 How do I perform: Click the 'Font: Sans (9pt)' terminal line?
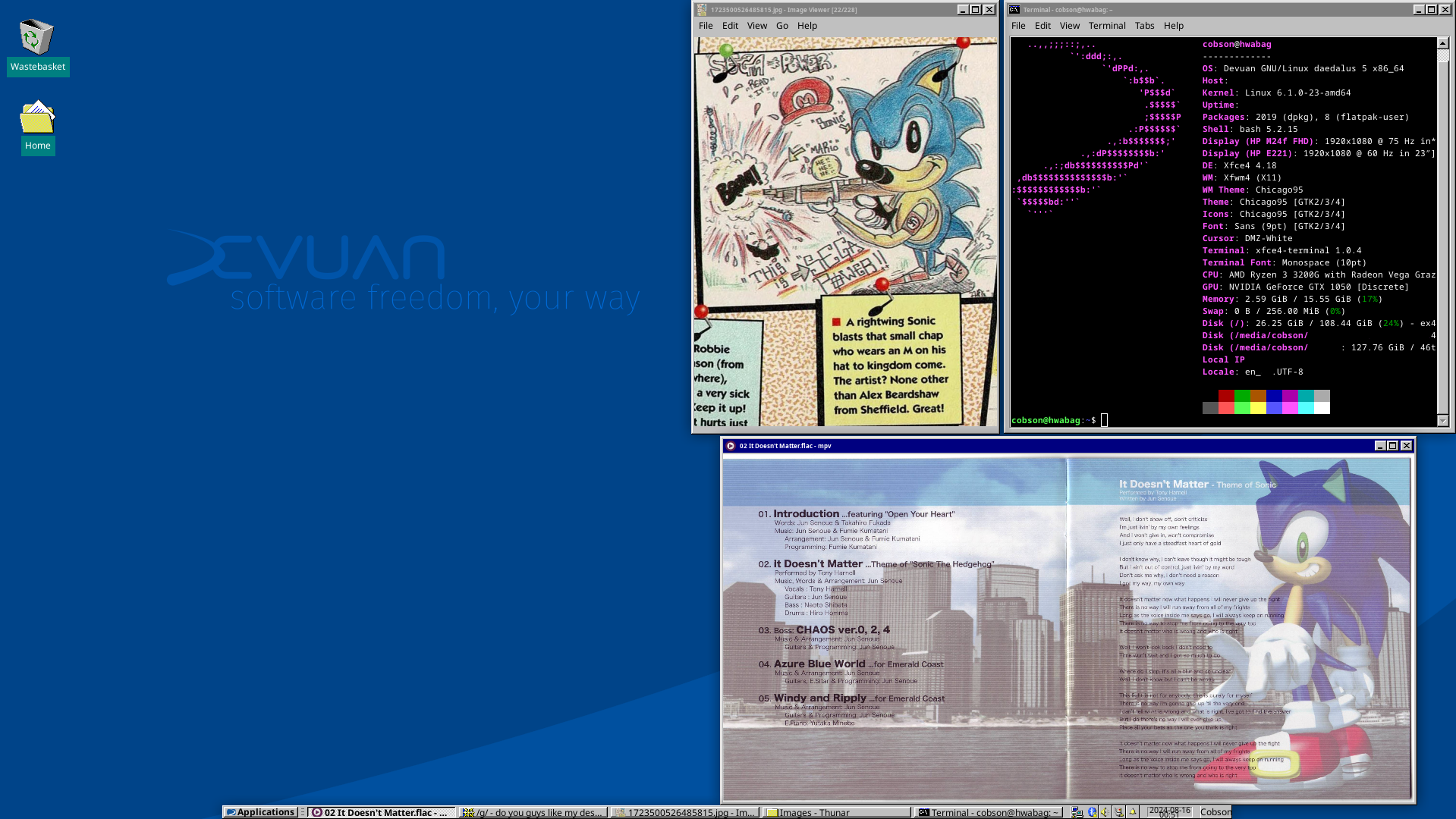pyautogui.click(x=1273, y=226)
